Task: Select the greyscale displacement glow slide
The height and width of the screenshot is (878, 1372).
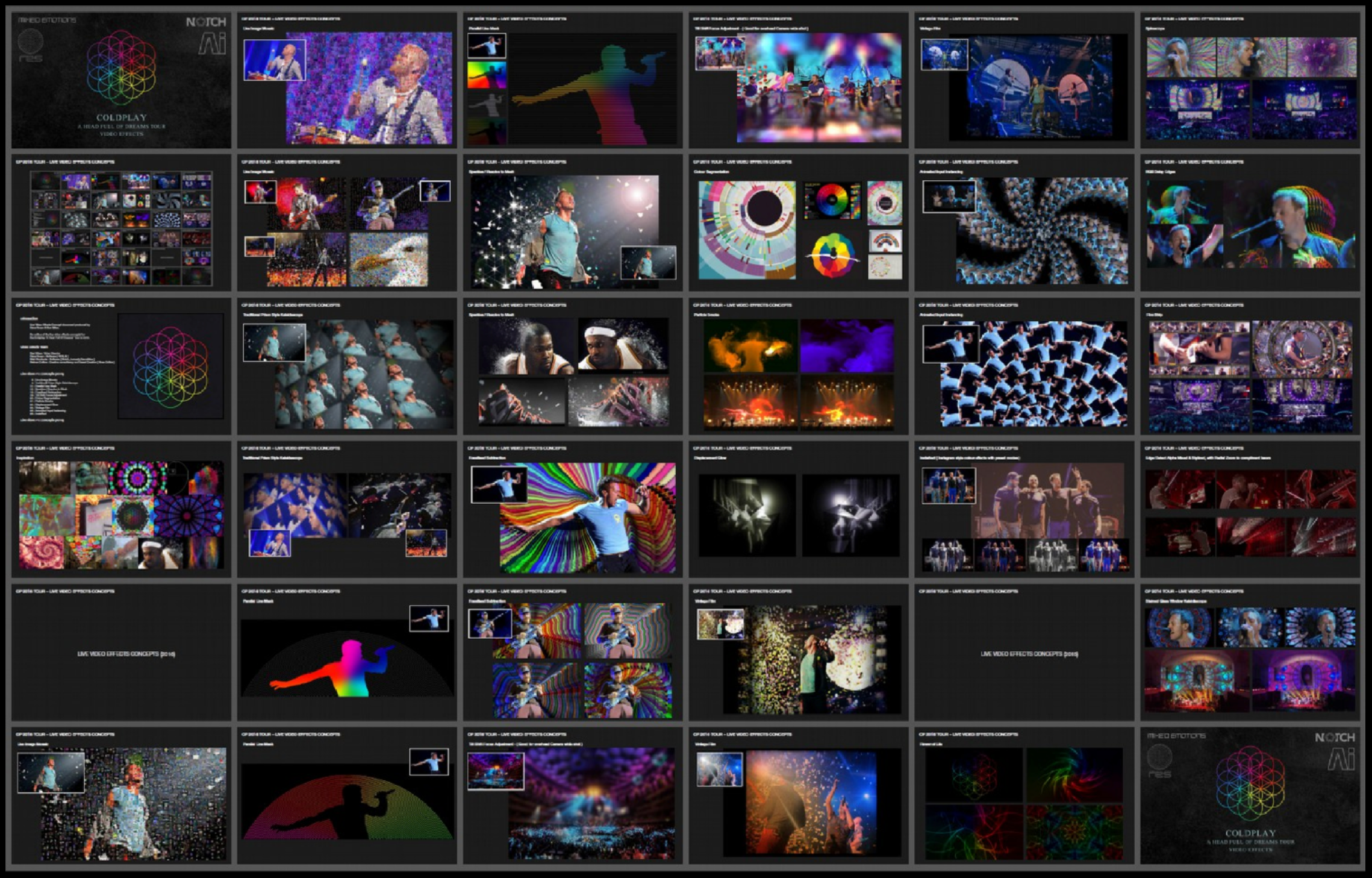Action: [799, 509]
